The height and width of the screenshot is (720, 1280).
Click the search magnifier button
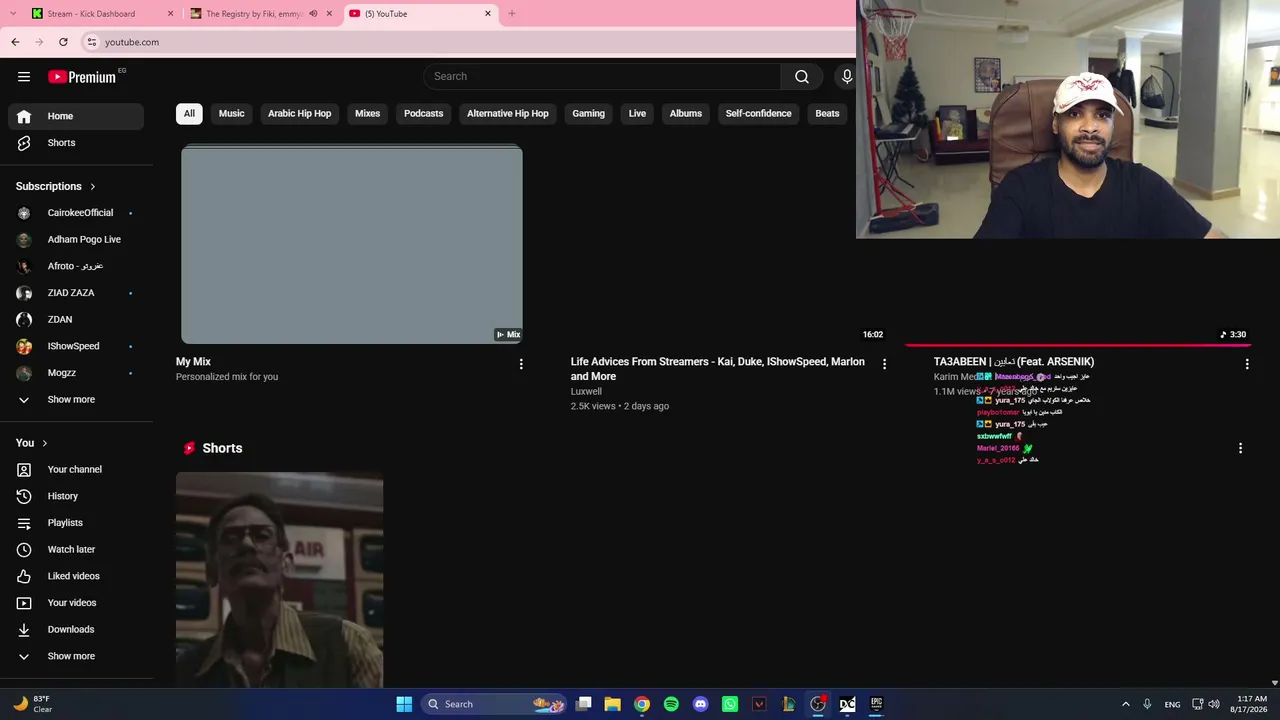click(802, 77)
